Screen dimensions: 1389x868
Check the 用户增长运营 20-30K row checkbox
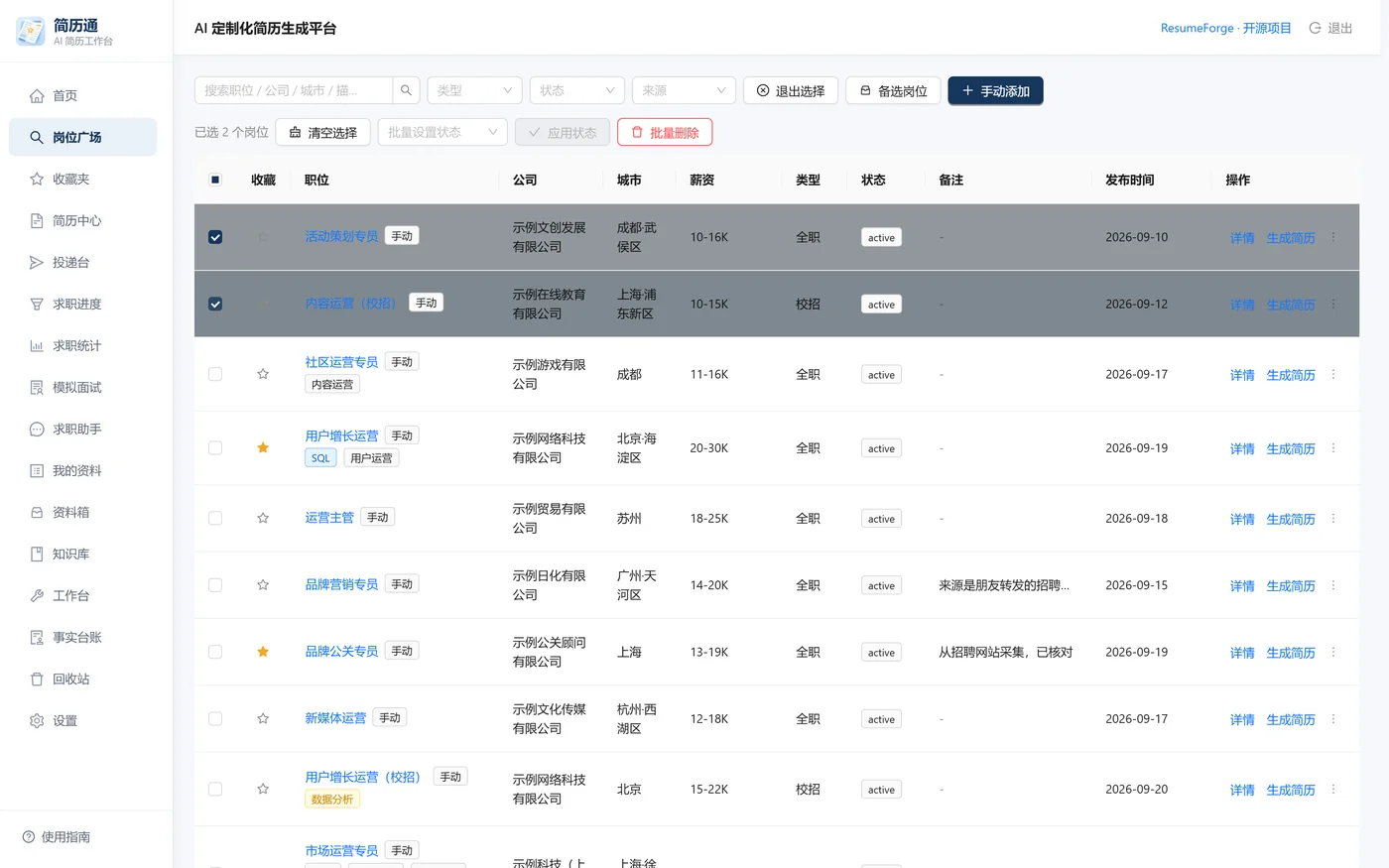point(215,447)
